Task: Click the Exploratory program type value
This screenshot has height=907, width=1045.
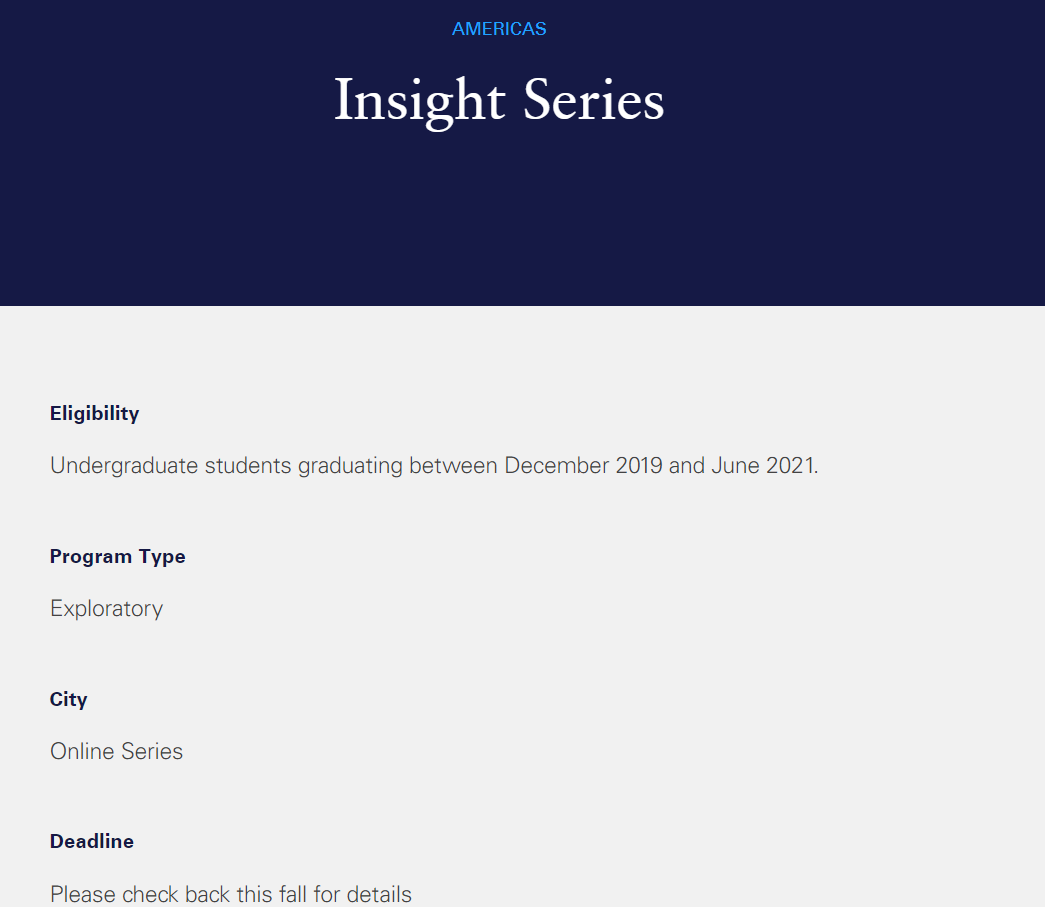Action: click(x=106, y=609)
